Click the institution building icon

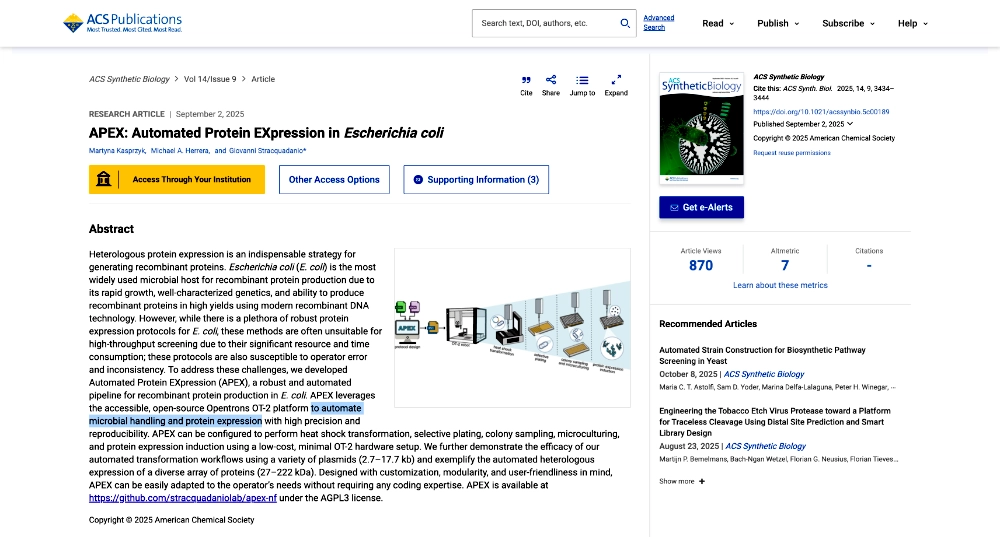coord(104,180)
